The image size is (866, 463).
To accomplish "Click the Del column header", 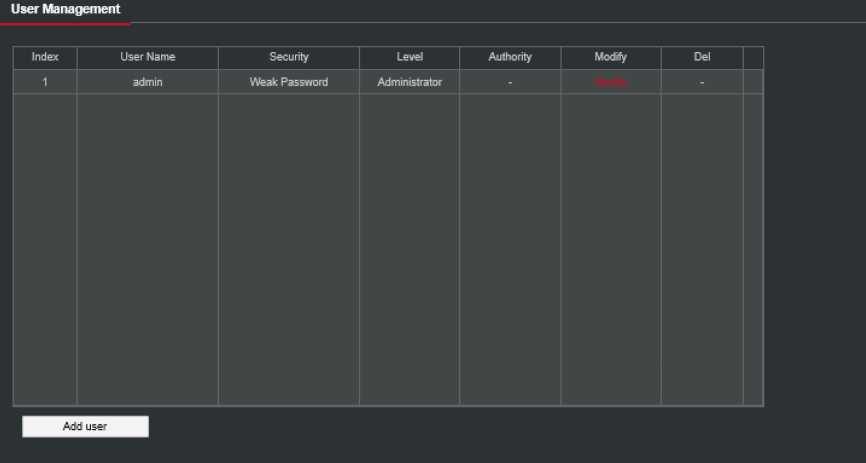I will pos(702,57).
